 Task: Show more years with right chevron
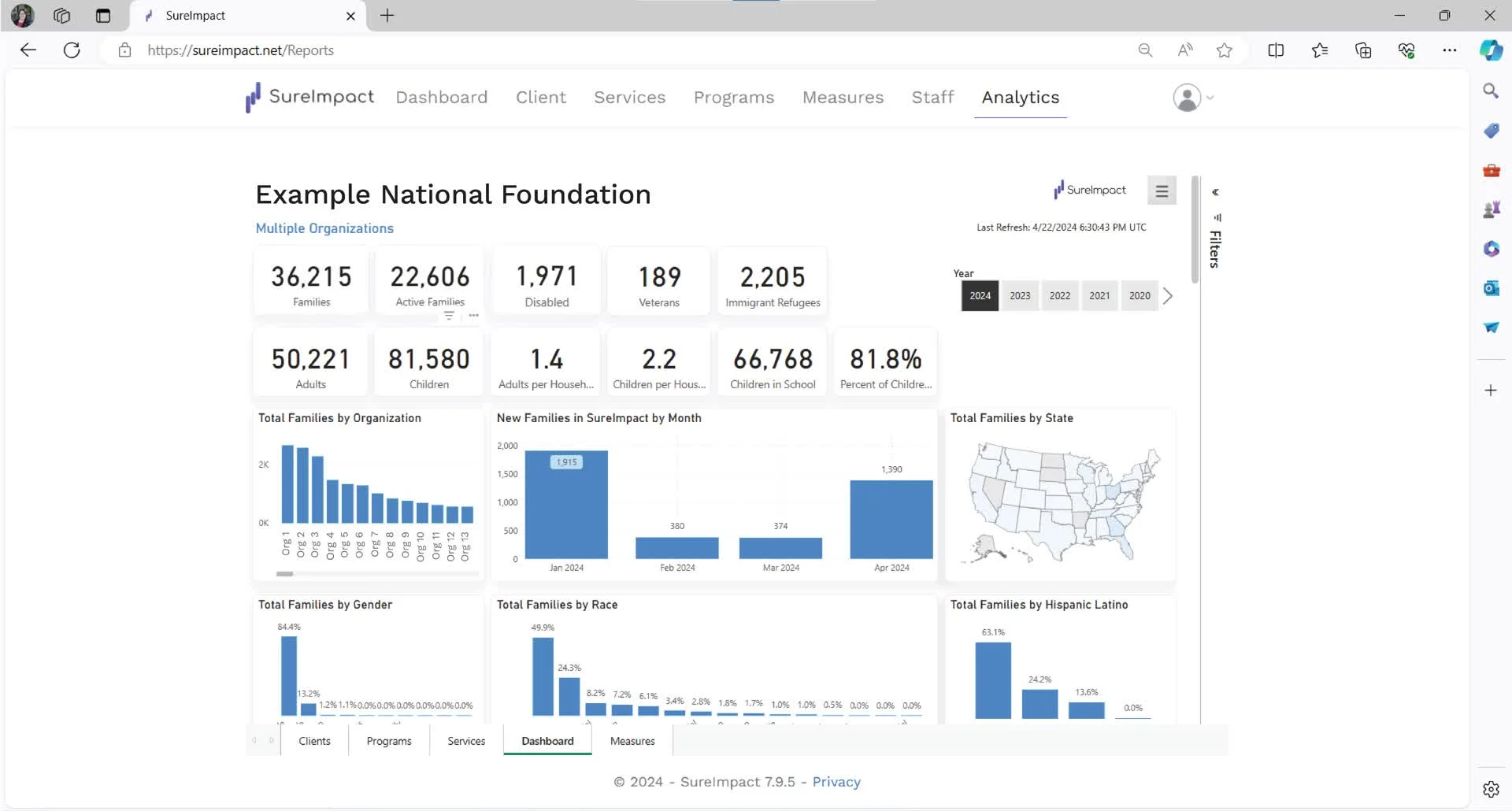point(1168,296)
